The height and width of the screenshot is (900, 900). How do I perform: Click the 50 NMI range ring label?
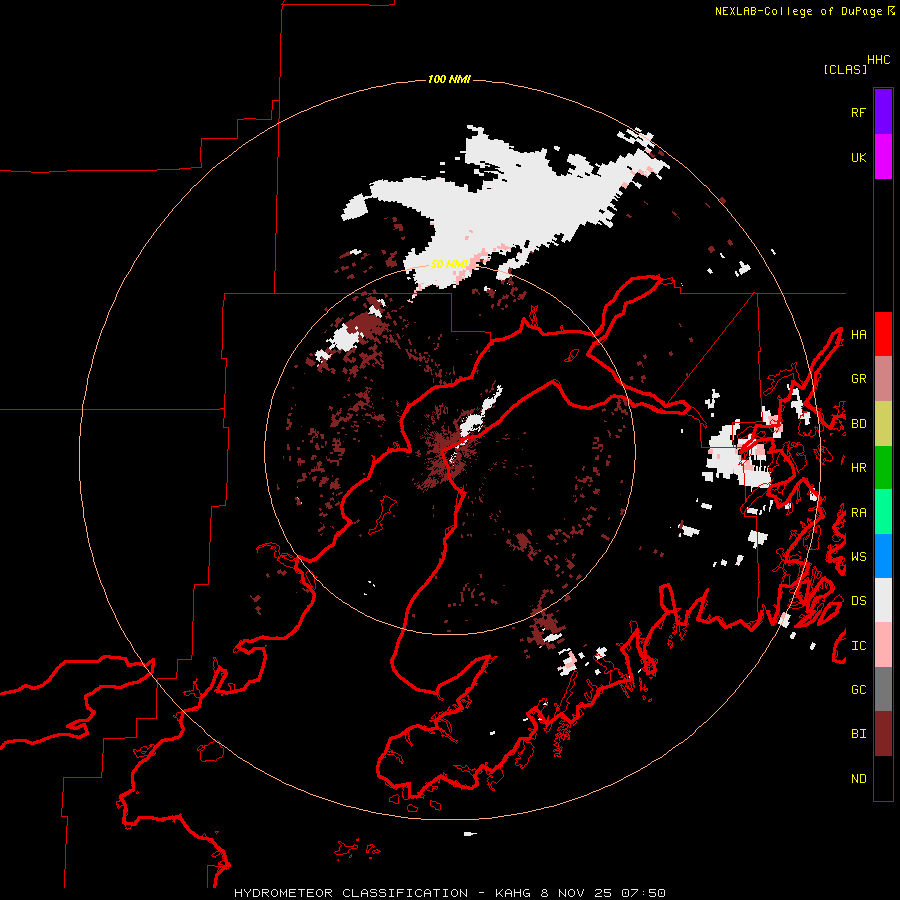[x=449, y=264]
